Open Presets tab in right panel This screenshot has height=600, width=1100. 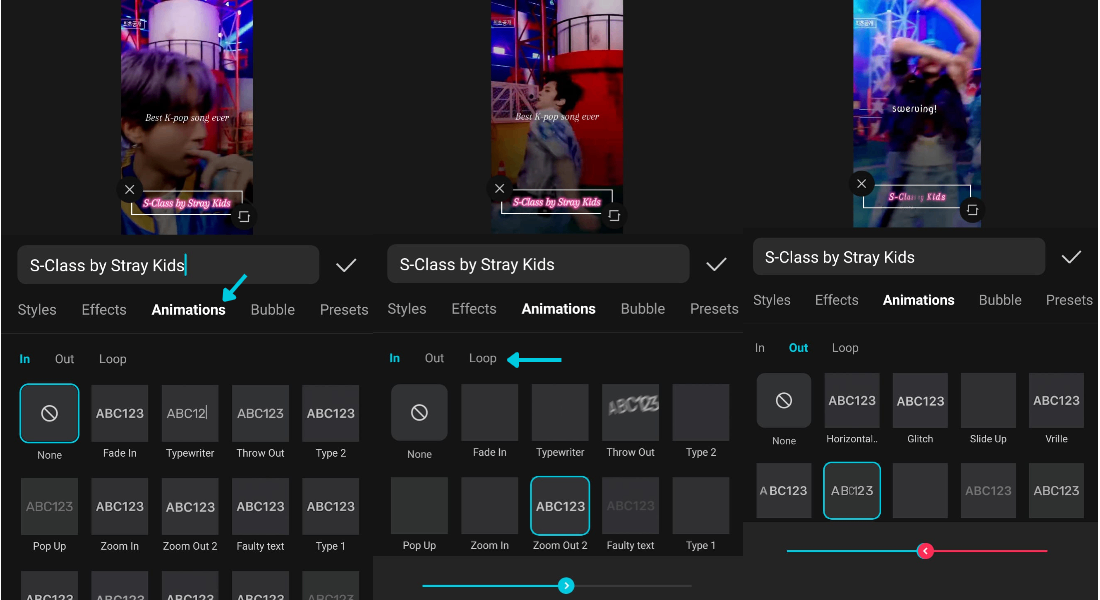coord(1069,300)
